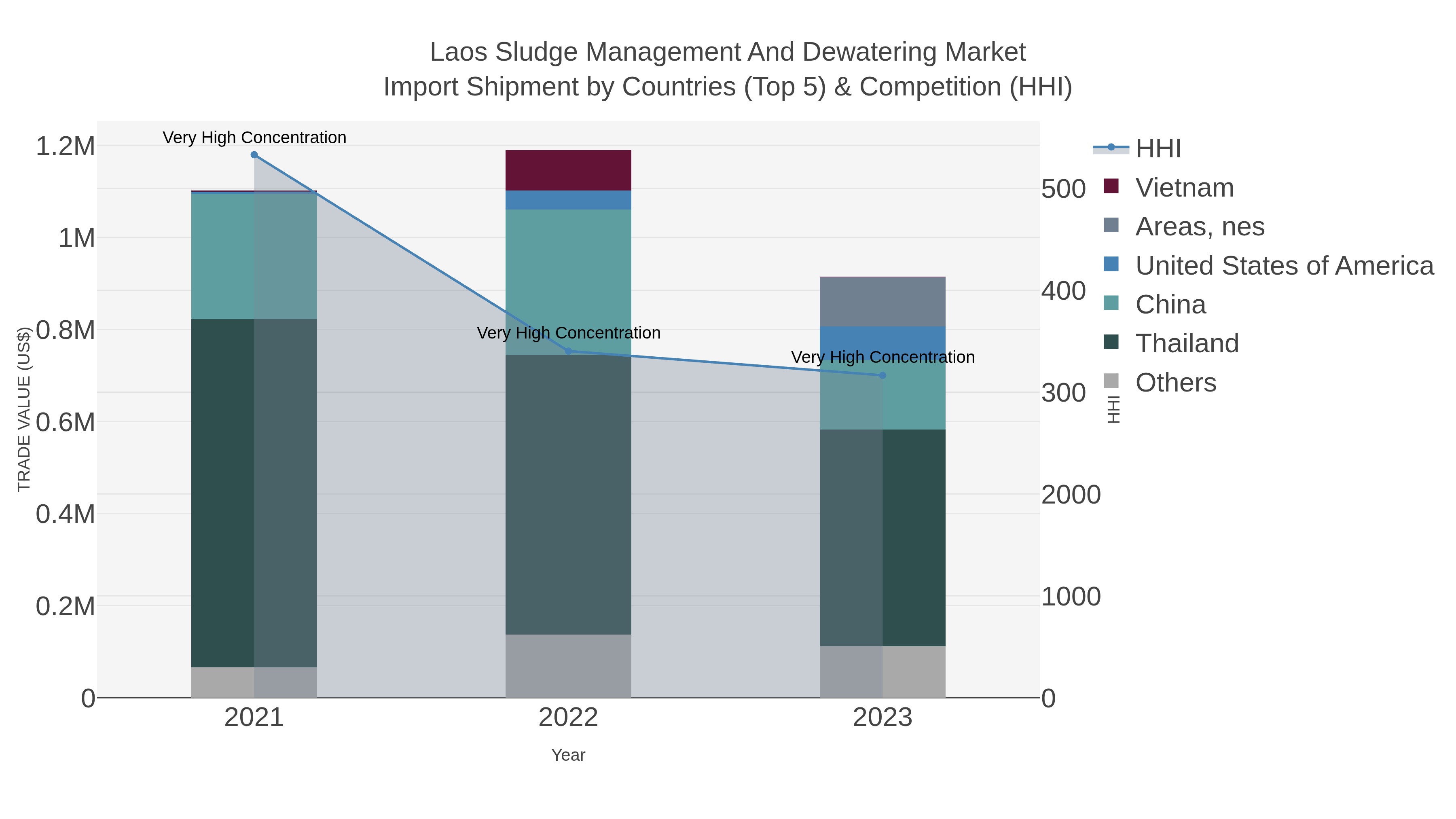The height and width of the screenshot is (819, 1456).
Task: Toggle the Vietnam series legend label
Action: coord(1185,188)
